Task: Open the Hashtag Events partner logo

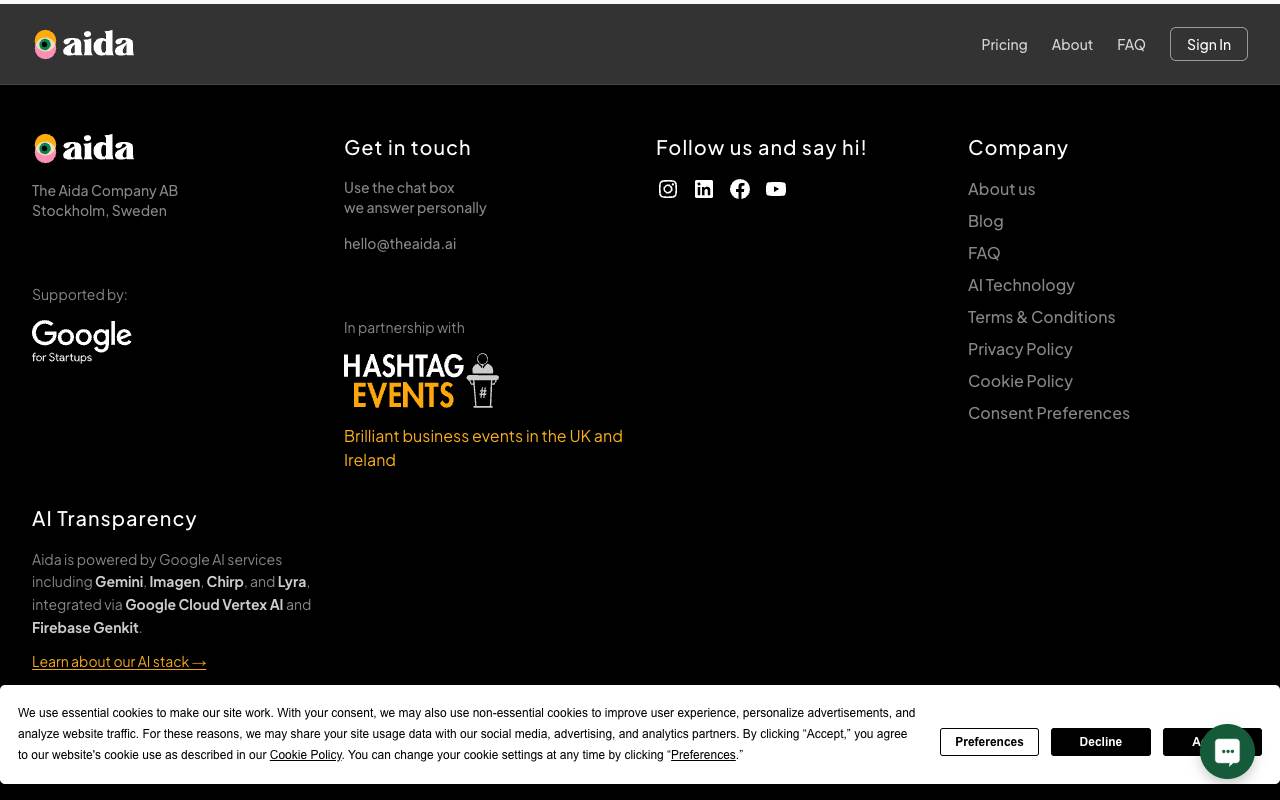Action: coord(421,380)
